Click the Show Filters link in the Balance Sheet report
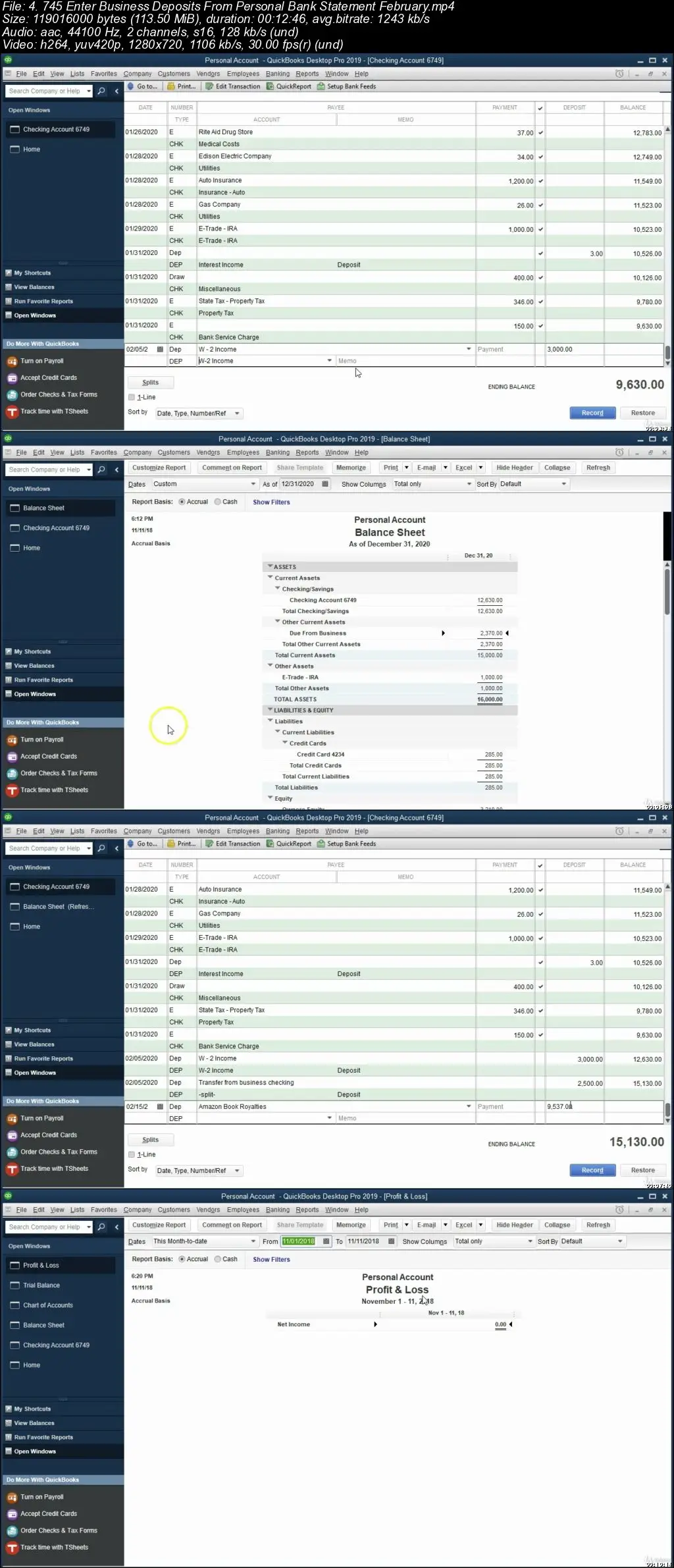 click(x=271, y=502)
